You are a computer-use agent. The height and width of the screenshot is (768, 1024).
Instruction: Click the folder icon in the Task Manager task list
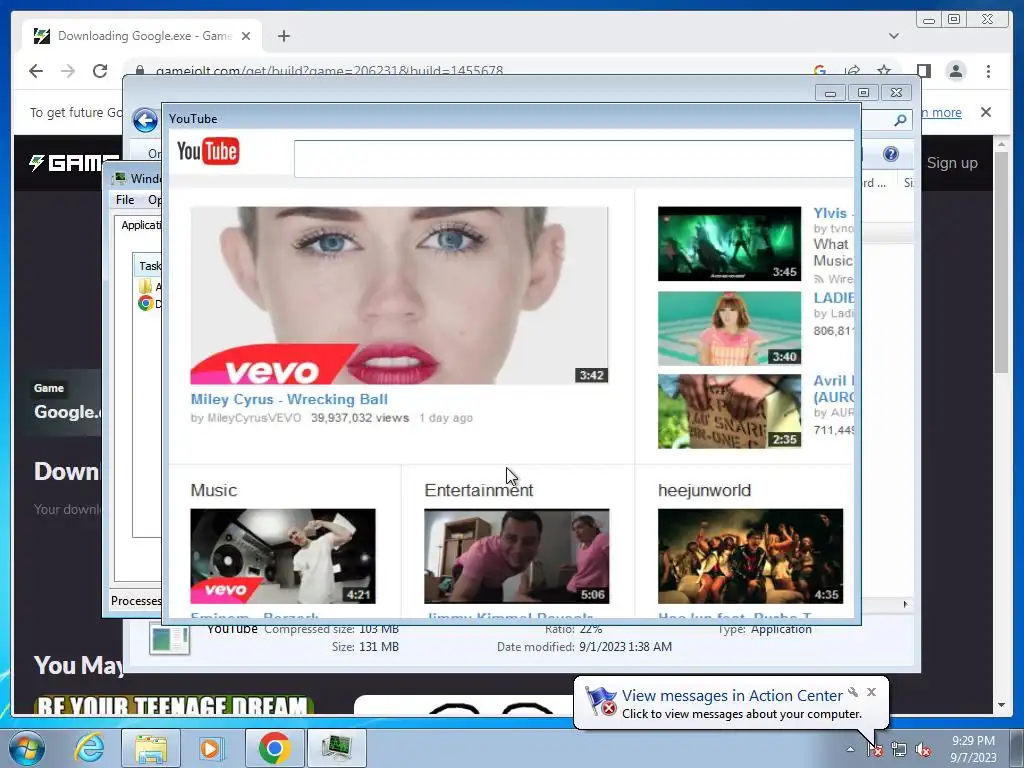tap(145, 286)
